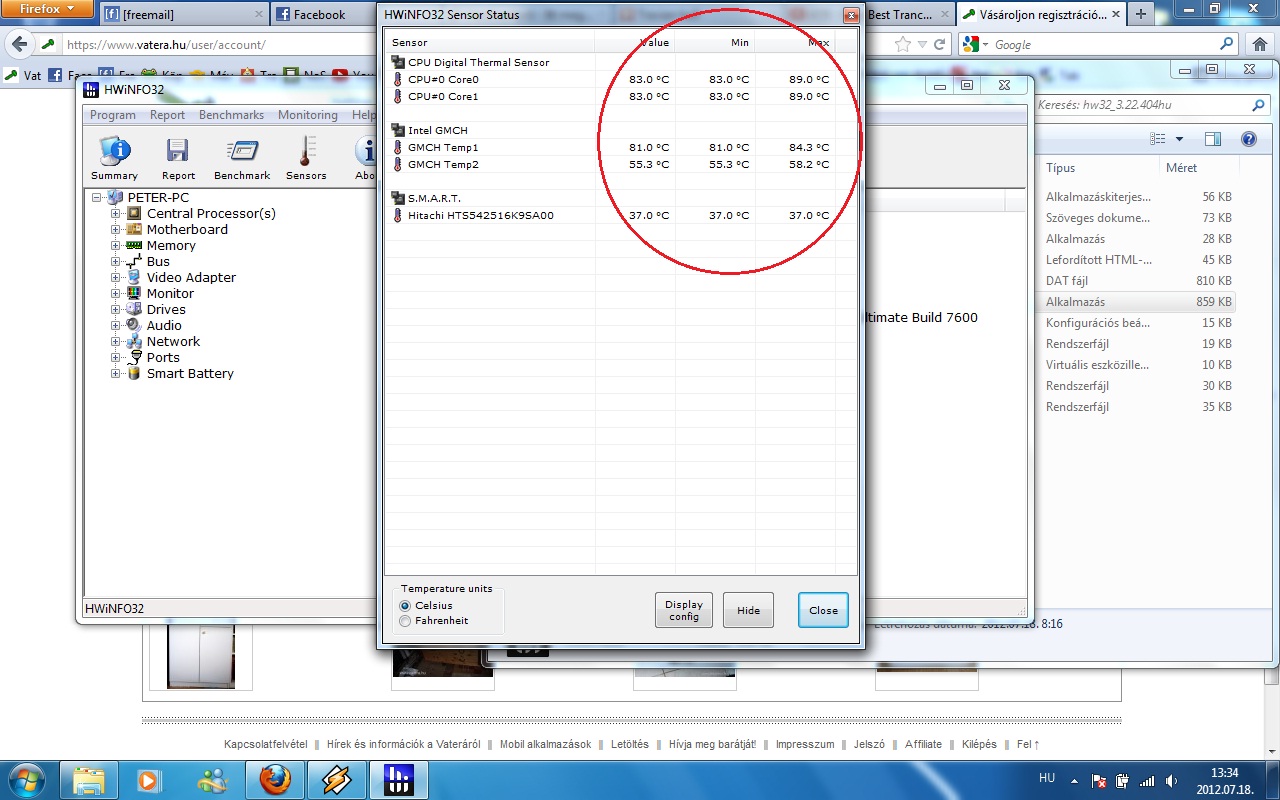
Task: Open the Windows Start menu orb
Action: click(x=27, y=779)
